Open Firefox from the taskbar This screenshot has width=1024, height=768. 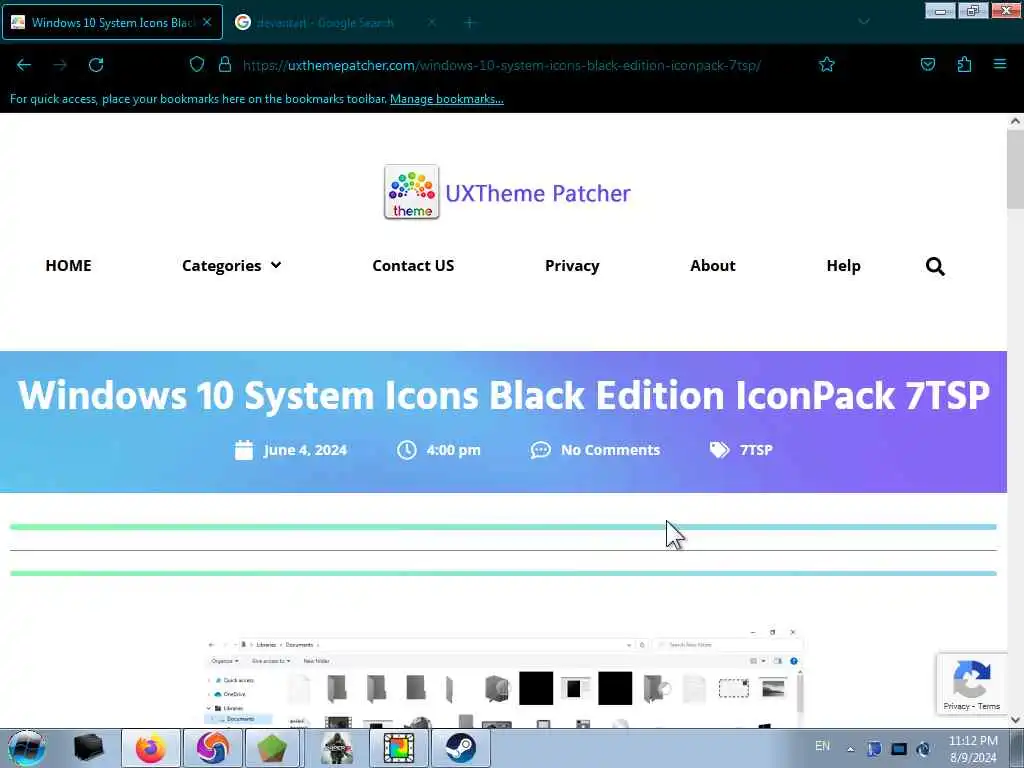click(151, 748)
